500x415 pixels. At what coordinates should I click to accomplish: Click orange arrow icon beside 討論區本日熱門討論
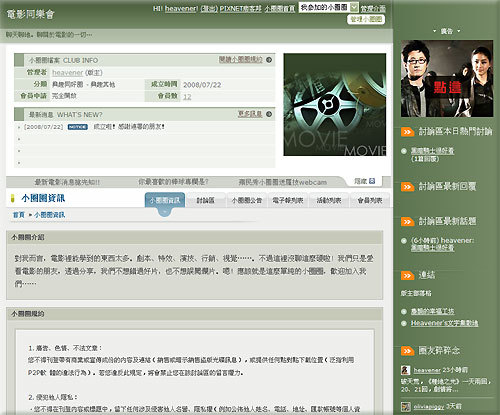[x=407, y=132]
